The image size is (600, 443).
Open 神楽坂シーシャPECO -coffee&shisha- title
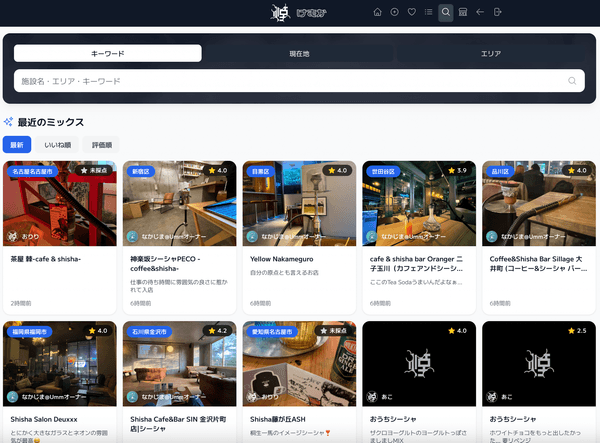click(x=165, y=264)
